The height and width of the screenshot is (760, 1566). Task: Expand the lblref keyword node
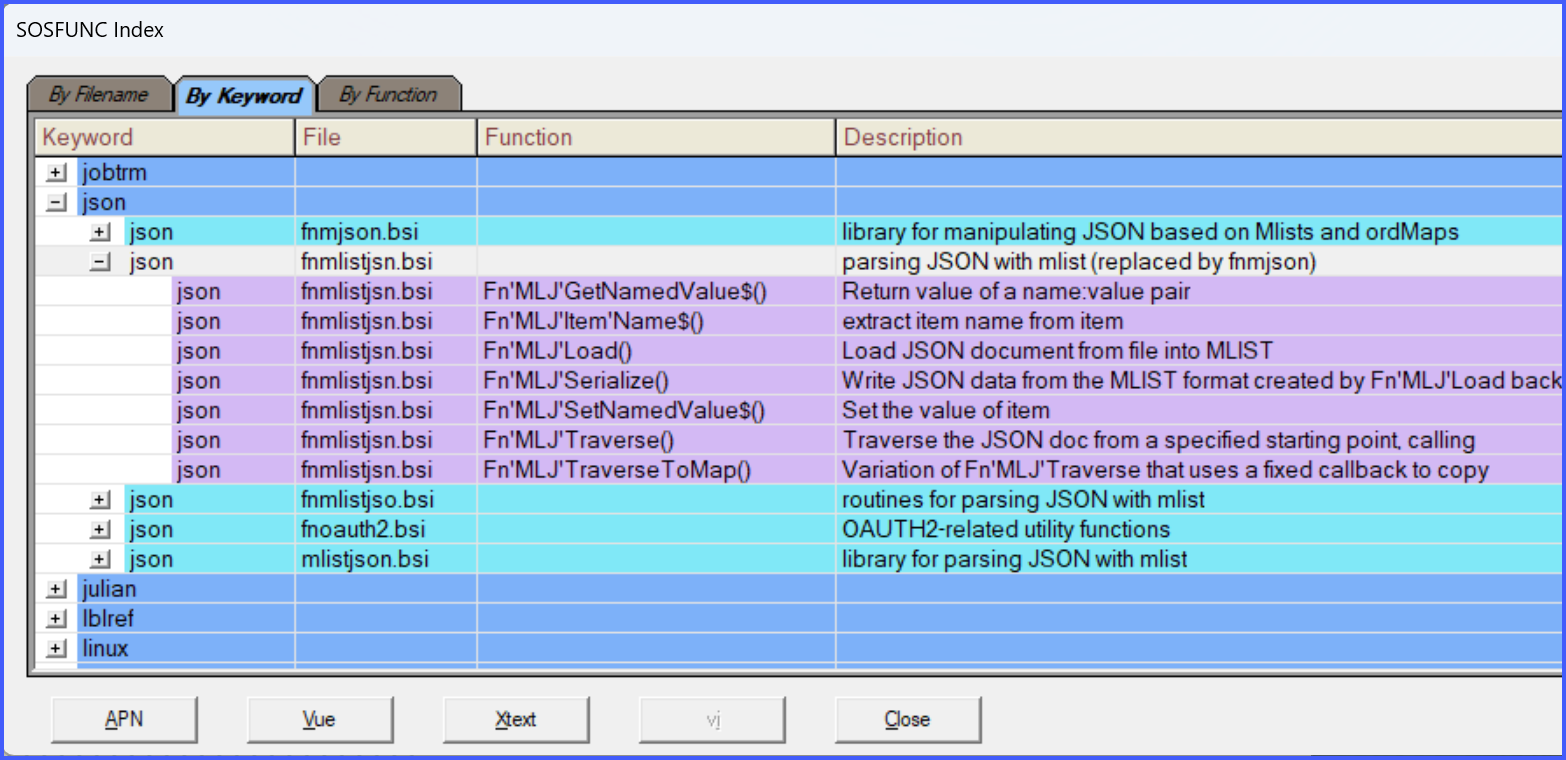57,619
